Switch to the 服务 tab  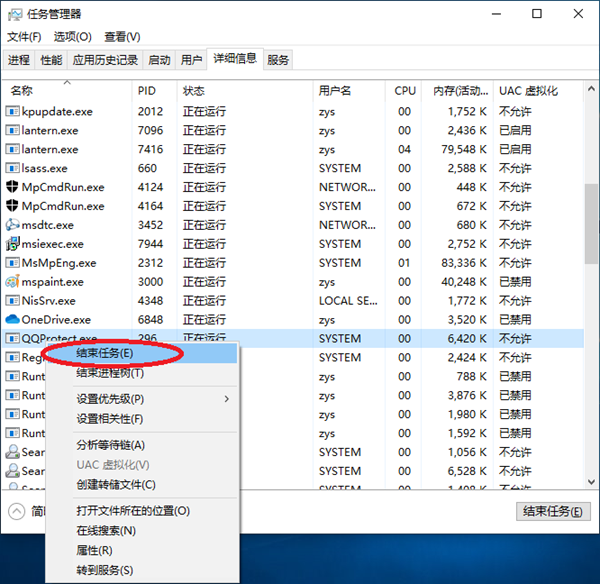[x=278, y=60]
